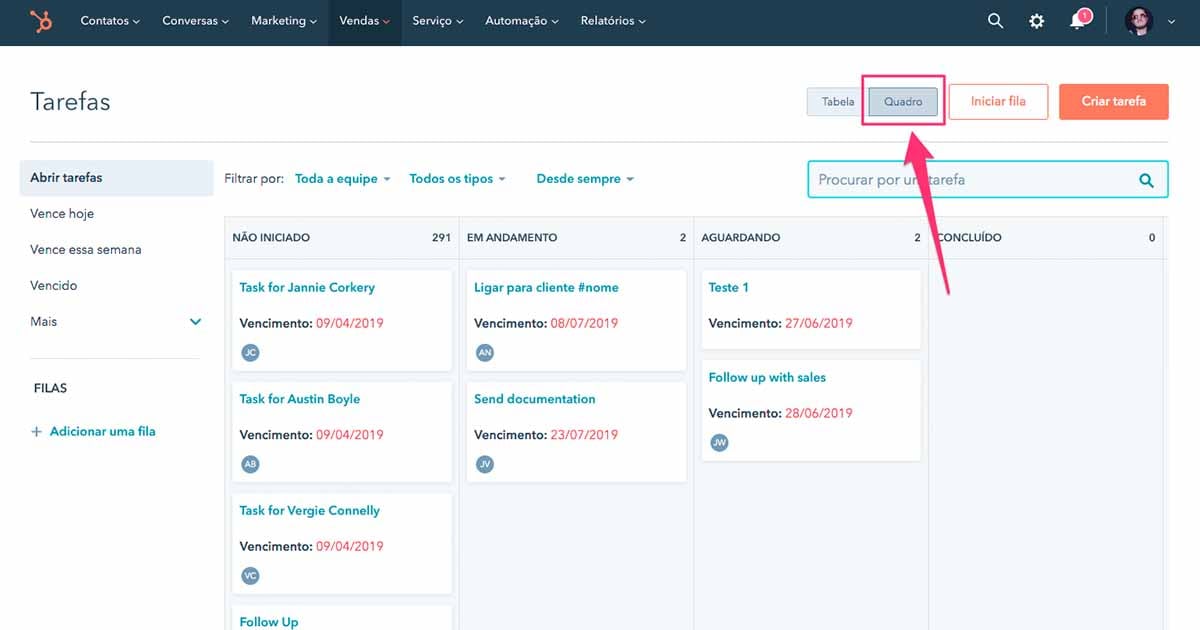Open the search magnifier in the top bar
The width and height of the screenshot is (1200, 630).
(995, 21)
